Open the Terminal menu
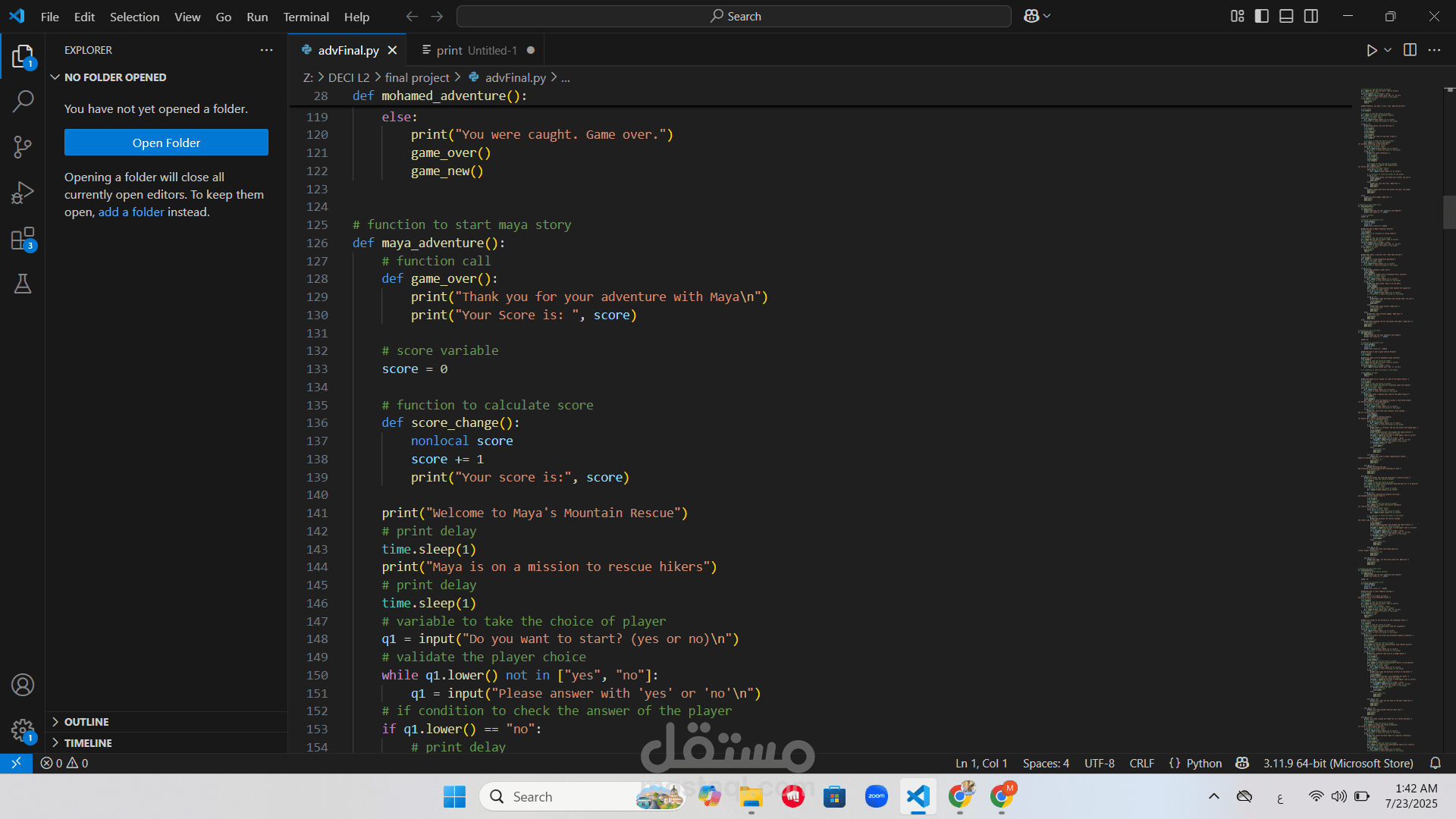 [x=306, y=17]
